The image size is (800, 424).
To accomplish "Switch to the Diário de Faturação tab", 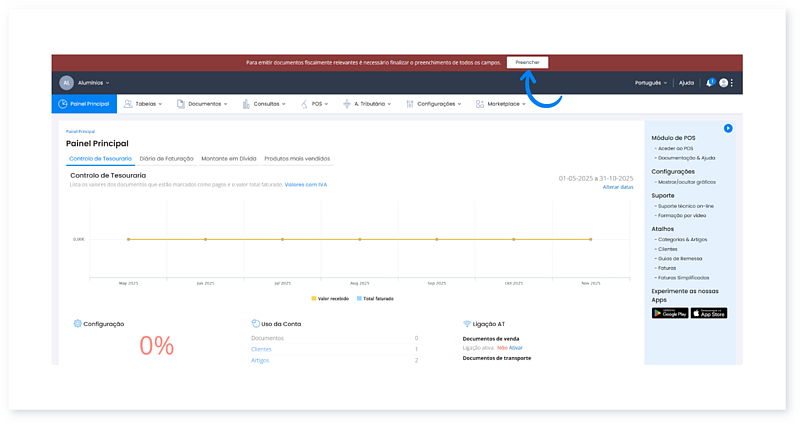I will (x=167, y=158).
